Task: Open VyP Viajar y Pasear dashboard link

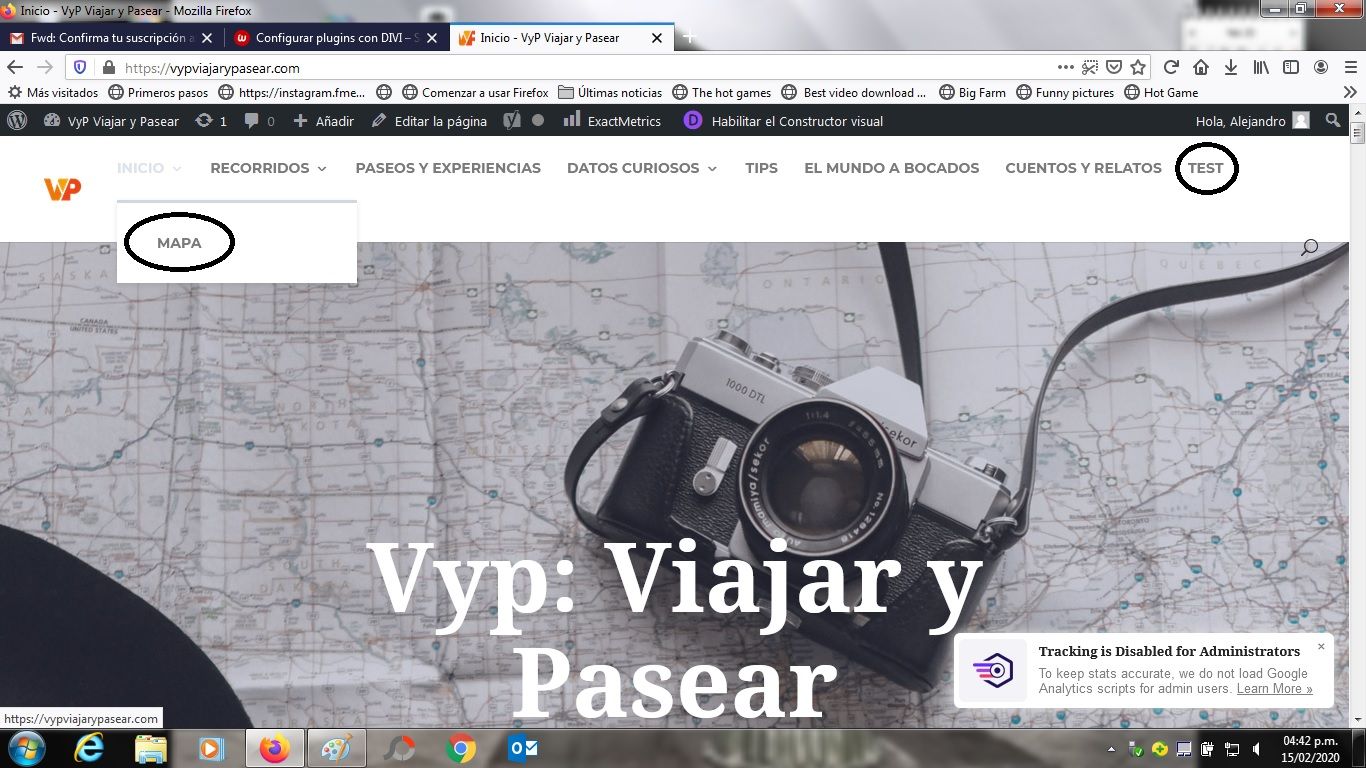Action: click(111, 120)
